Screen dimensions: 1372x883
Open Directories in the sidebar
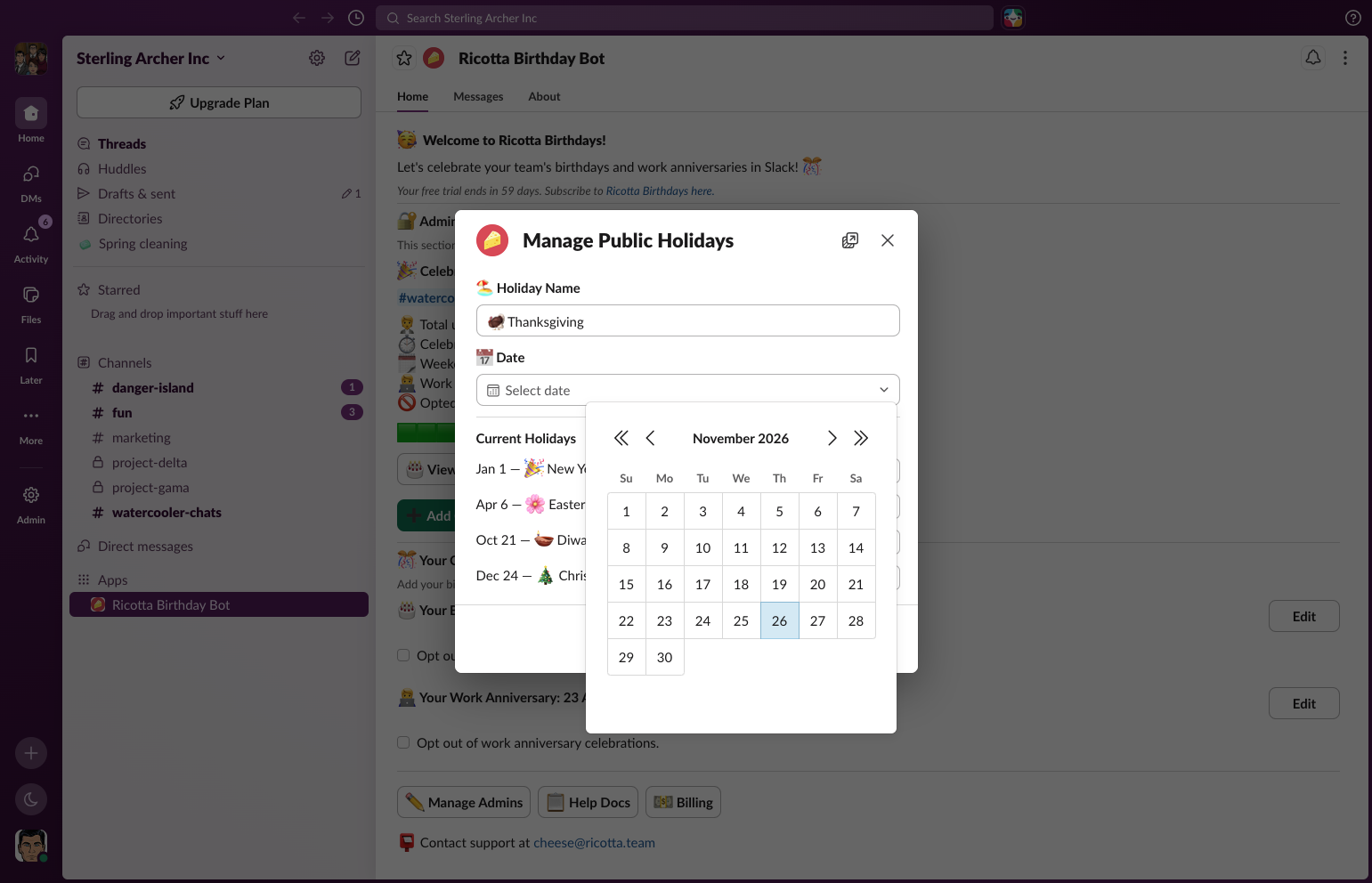(219, 219)
